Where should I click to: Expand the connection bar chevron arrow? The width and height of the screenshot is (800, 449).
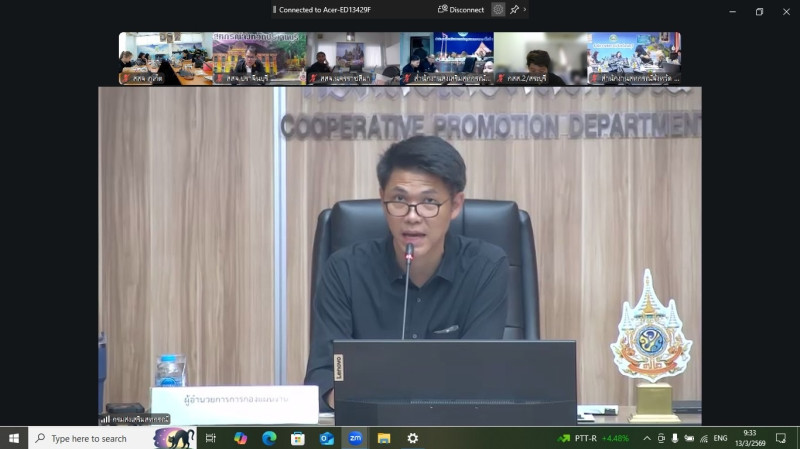(525, 10)
